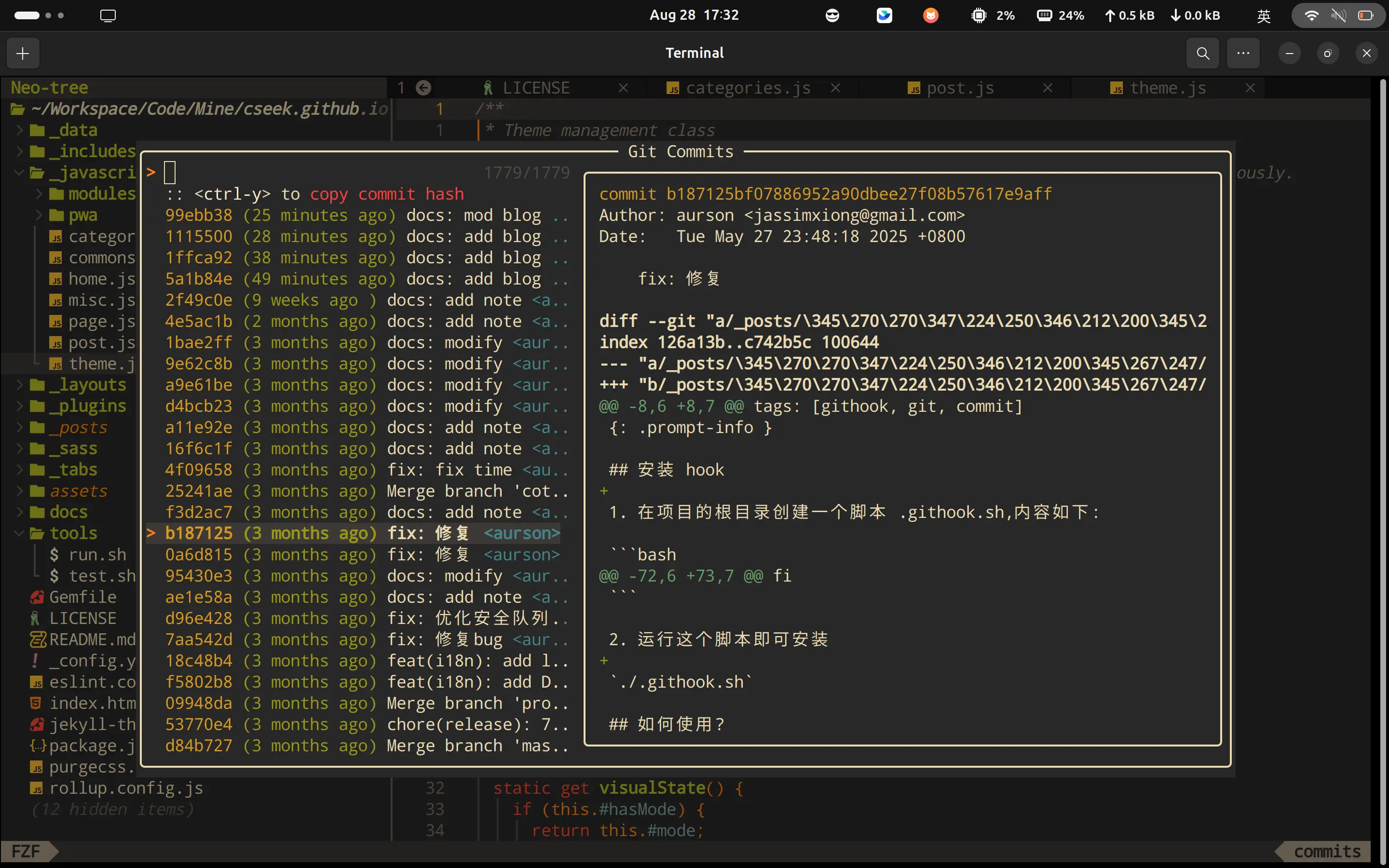The image size is (1389, 868).
Task: Collapse the _javascript folder
Action: (19, 173)
